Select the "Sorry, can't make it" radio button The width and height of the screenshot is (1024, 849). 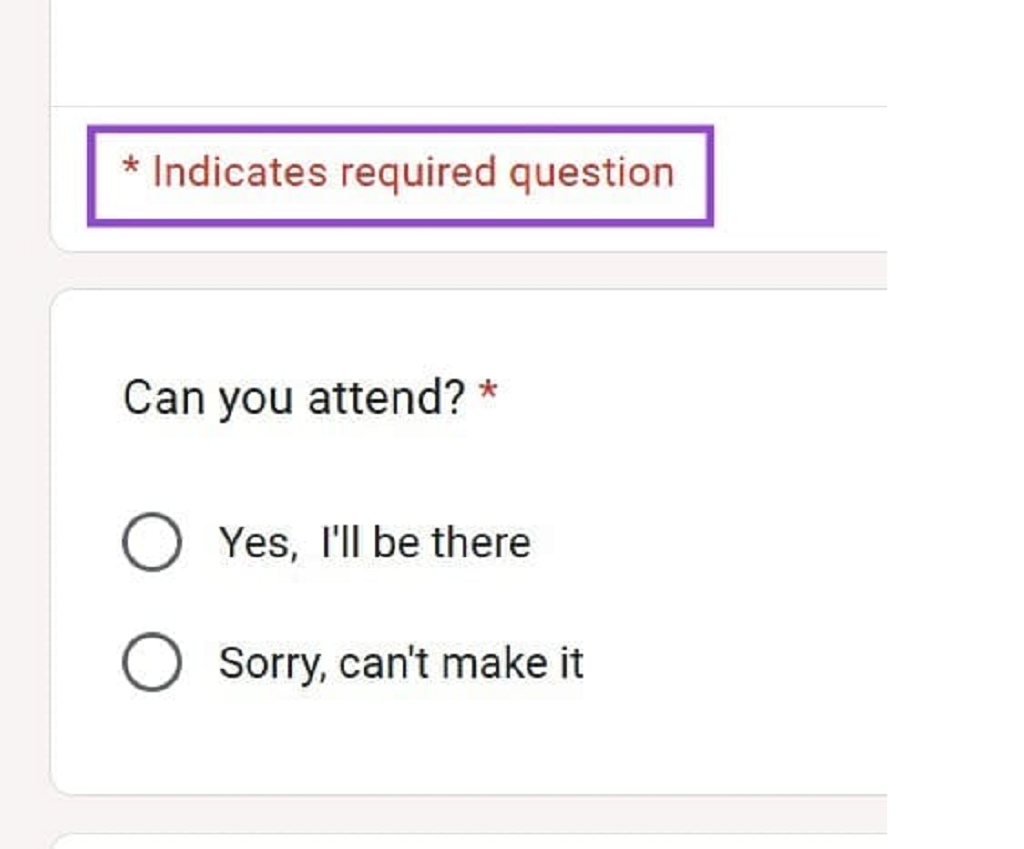pyautogui.click(x=152, y=663)
